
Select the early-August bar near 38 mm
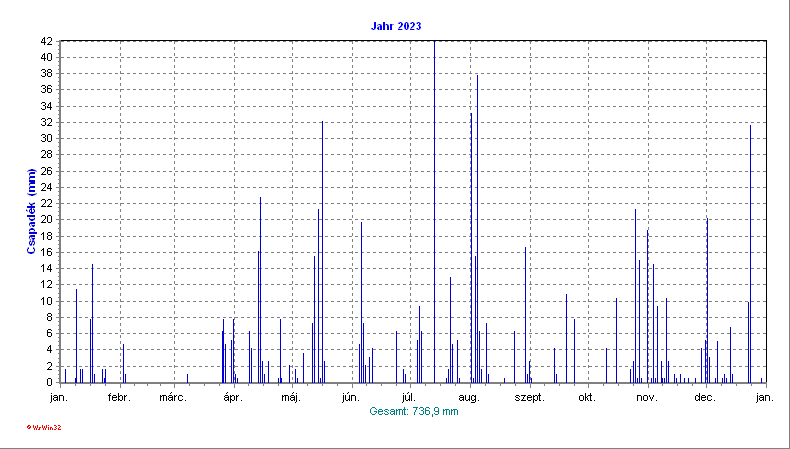coord(477,229)
